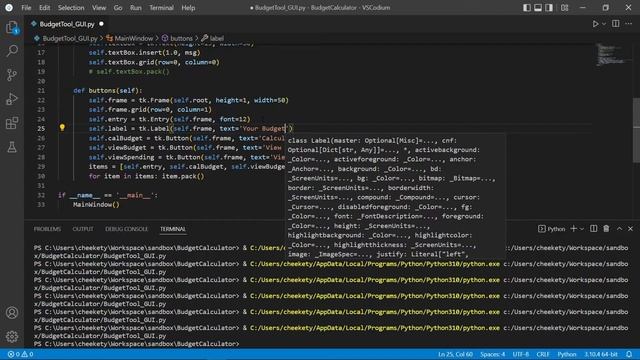Create a new terminal with plus
Image resolution: width=640 pixels, height=360 pixels.
[x=573, y=229]
